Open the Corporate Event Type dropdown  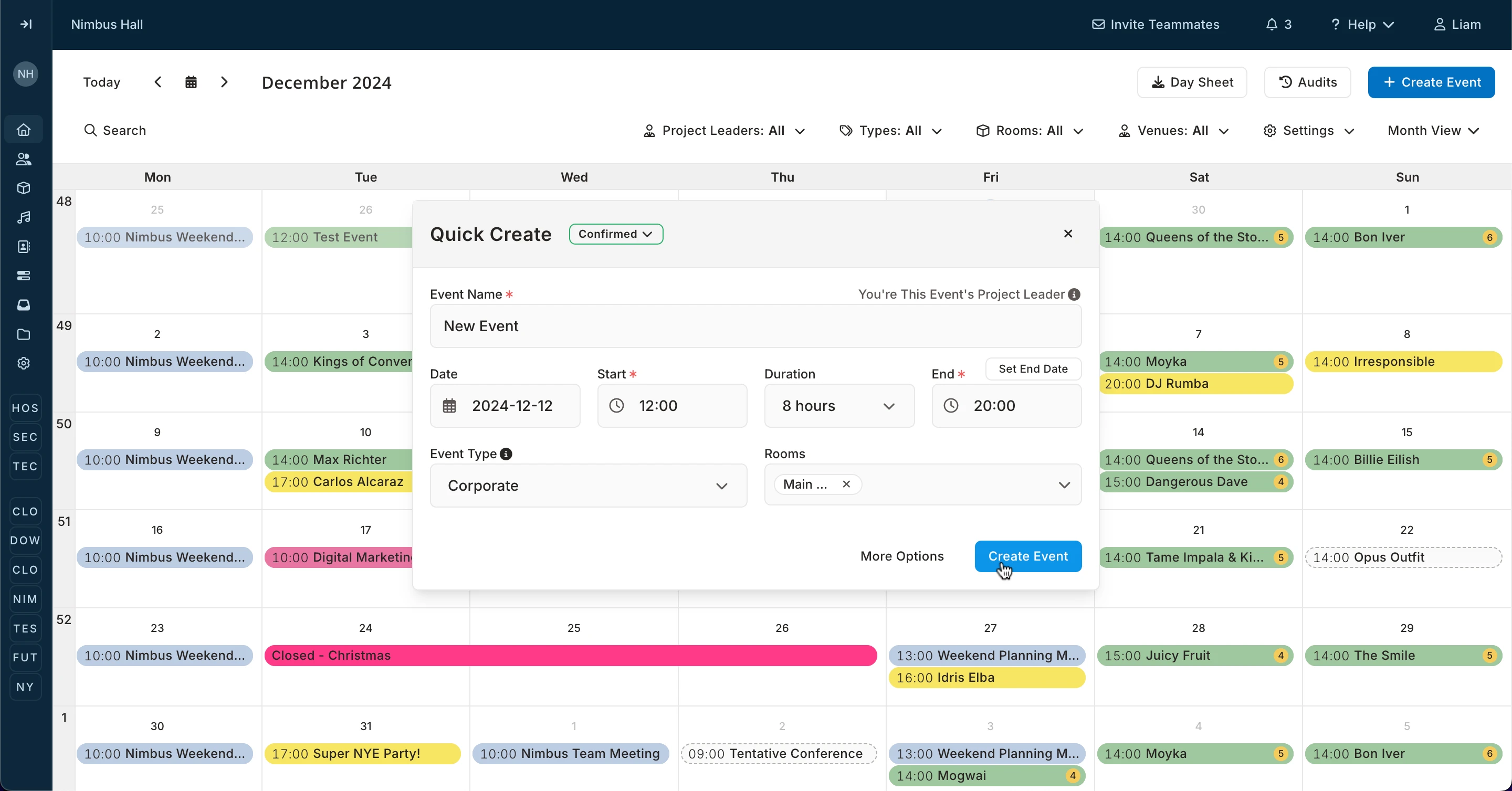click(x=587, y=486)
